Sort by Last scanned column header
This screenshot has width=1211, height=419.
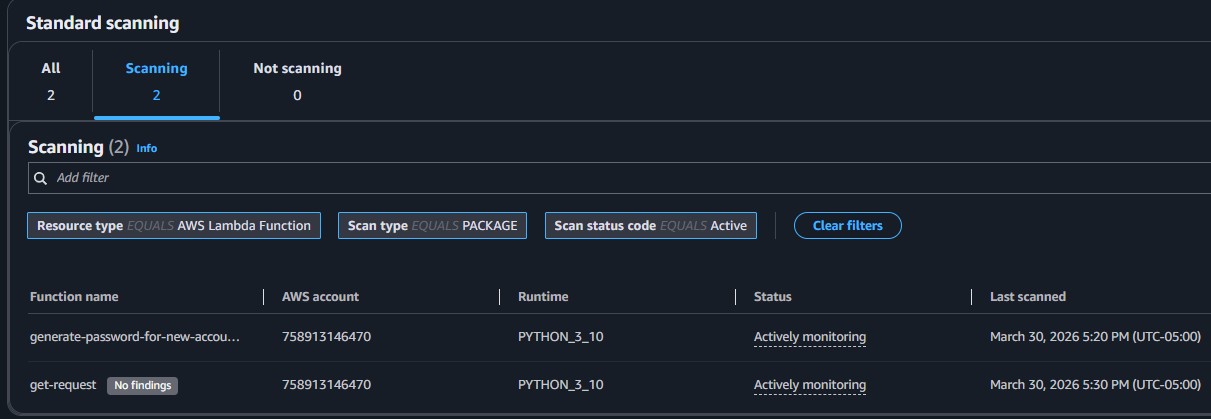coord(1028,297)
